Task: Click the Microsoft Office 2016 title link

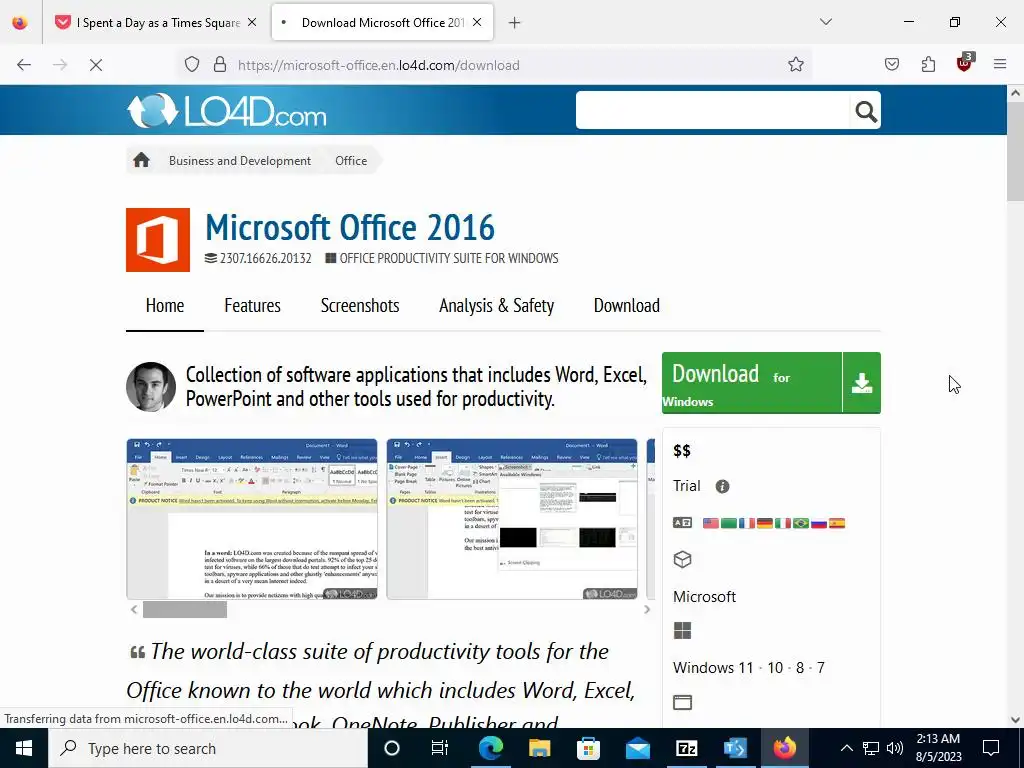Action: click(x=350, y=227)
